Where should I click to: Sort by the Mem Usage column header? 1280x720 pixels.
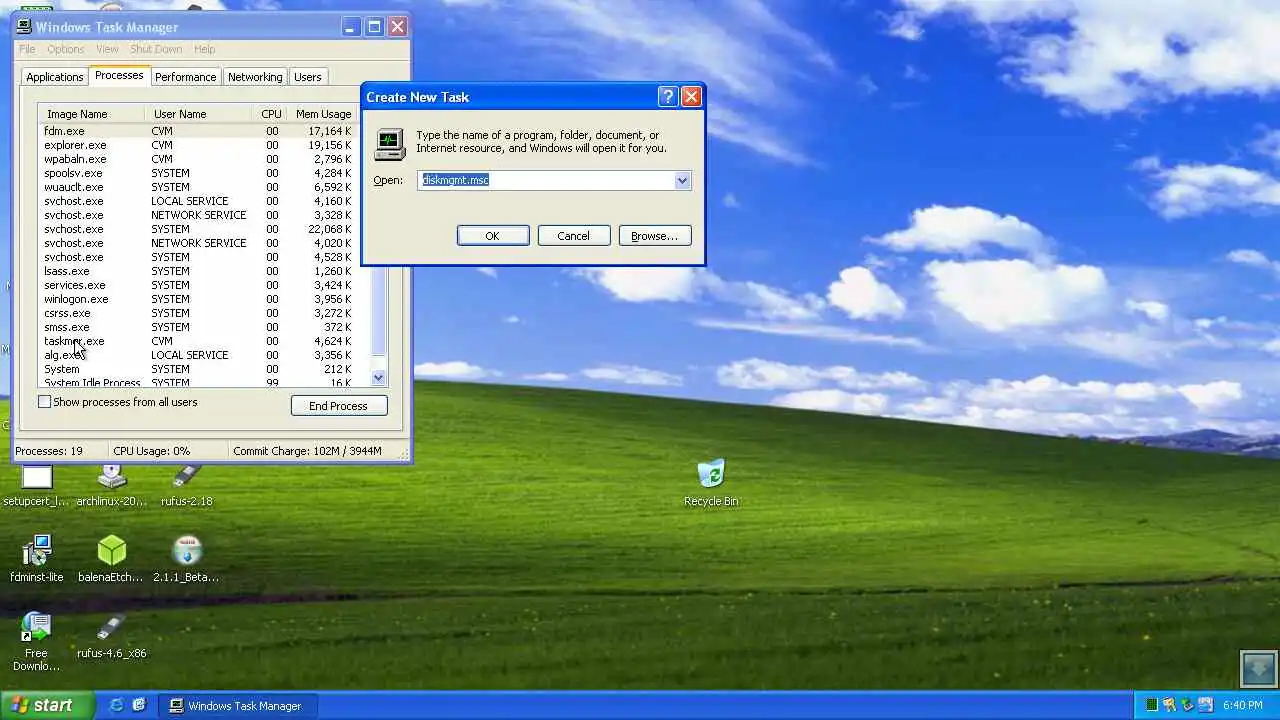[323, 114]
